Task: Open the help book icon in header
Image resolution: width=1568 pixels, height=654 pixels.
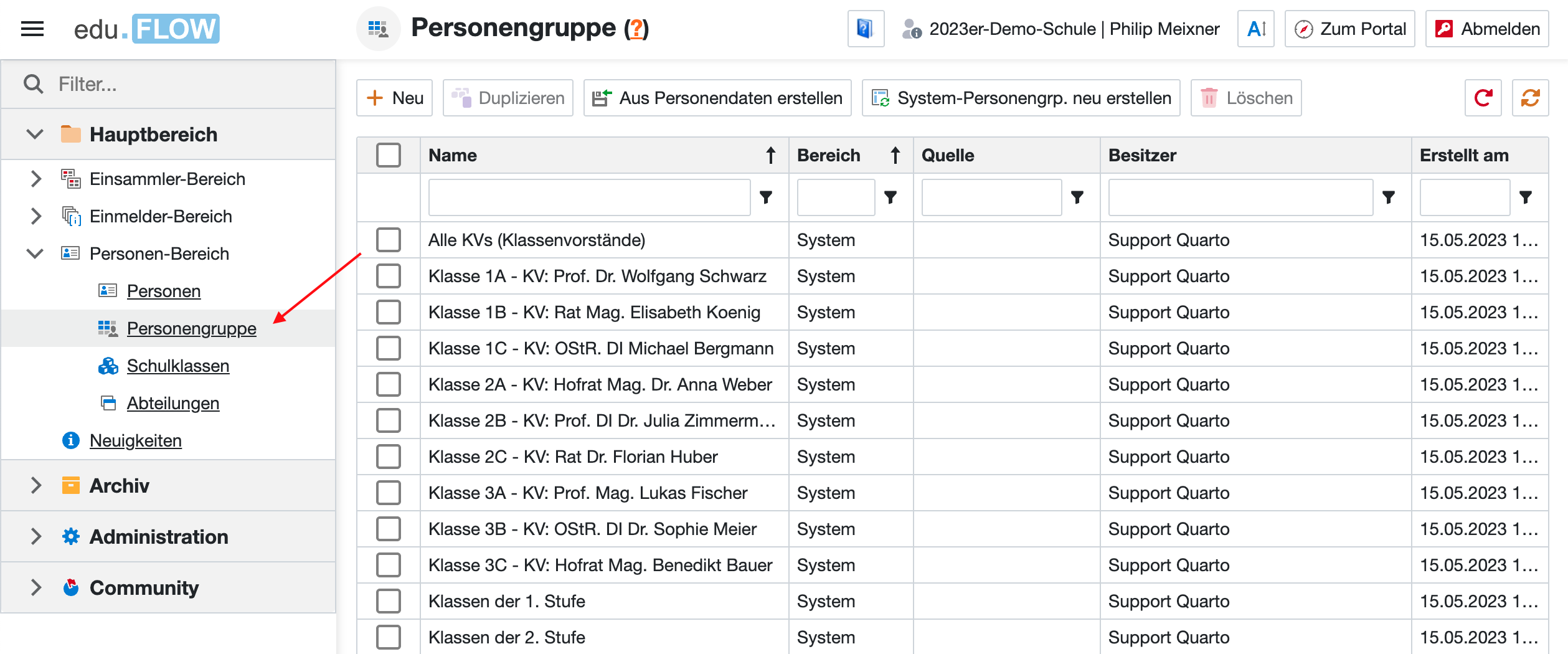Action: [865, 29]
